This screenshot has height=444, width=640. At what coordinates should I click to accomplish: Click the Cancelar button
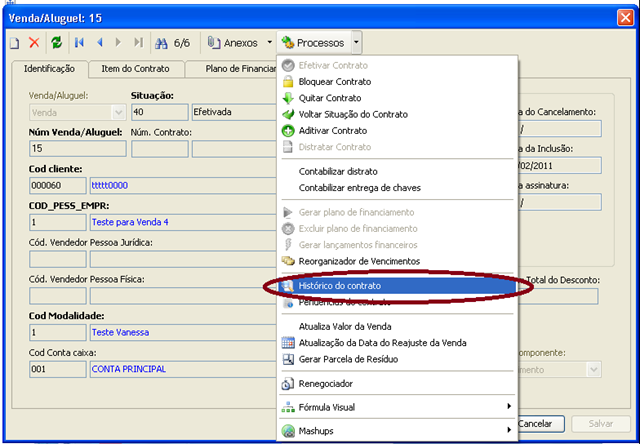(540, 424)
